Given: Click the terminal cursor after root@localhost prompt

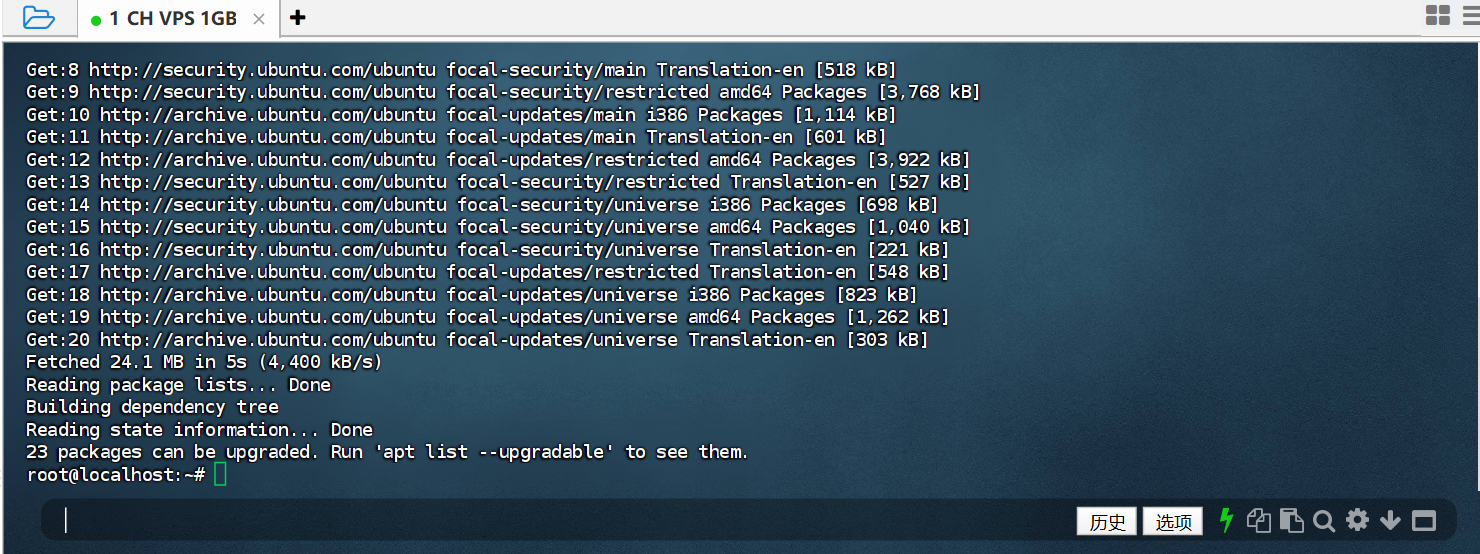Looking at the screenshot, I should point(220,475).
